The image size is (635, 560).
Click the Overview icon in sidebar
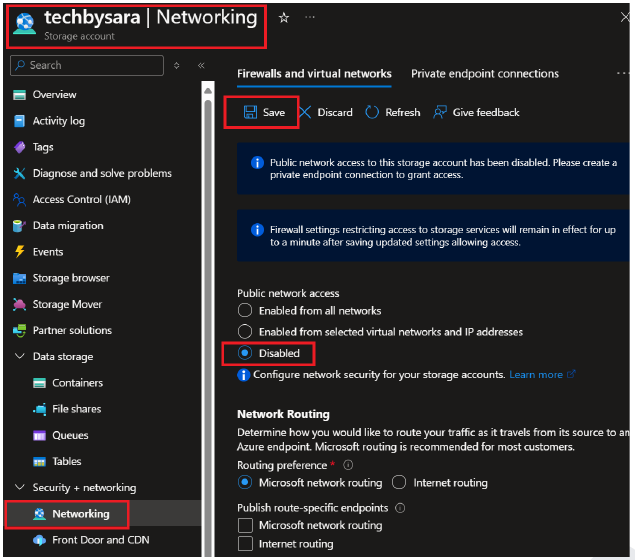(19, 95)
